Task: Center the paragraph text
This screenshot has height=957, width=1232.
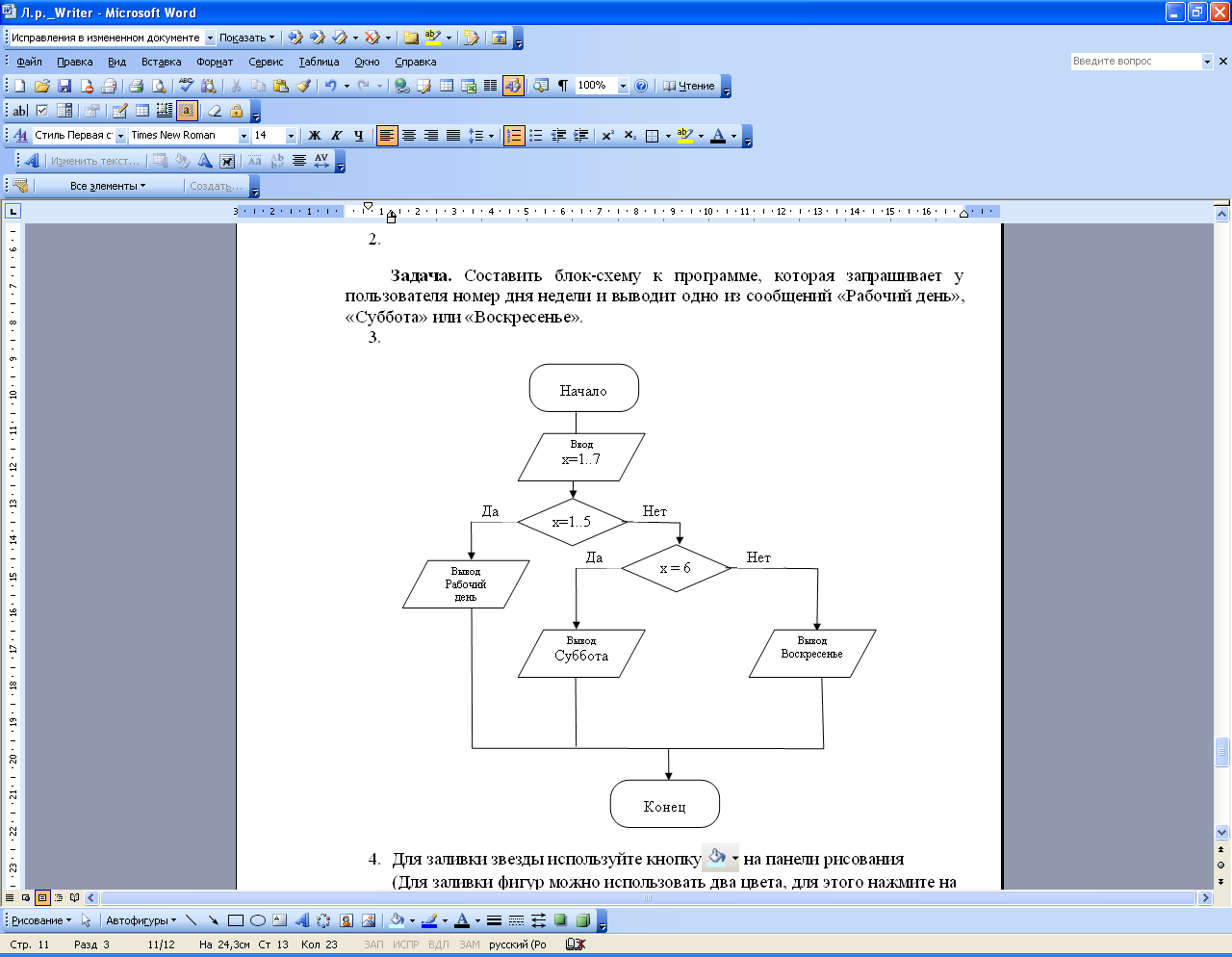Action: 409,136
